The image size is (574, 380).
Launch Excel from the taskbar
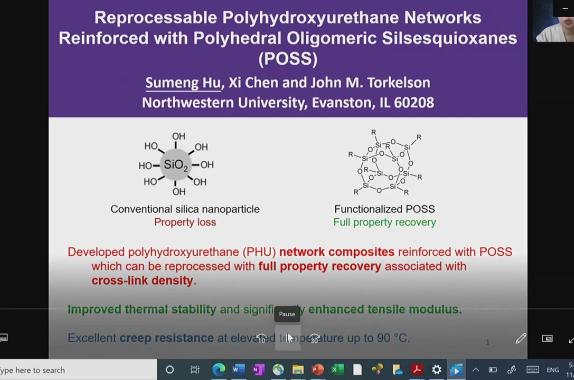pos(338,370)
